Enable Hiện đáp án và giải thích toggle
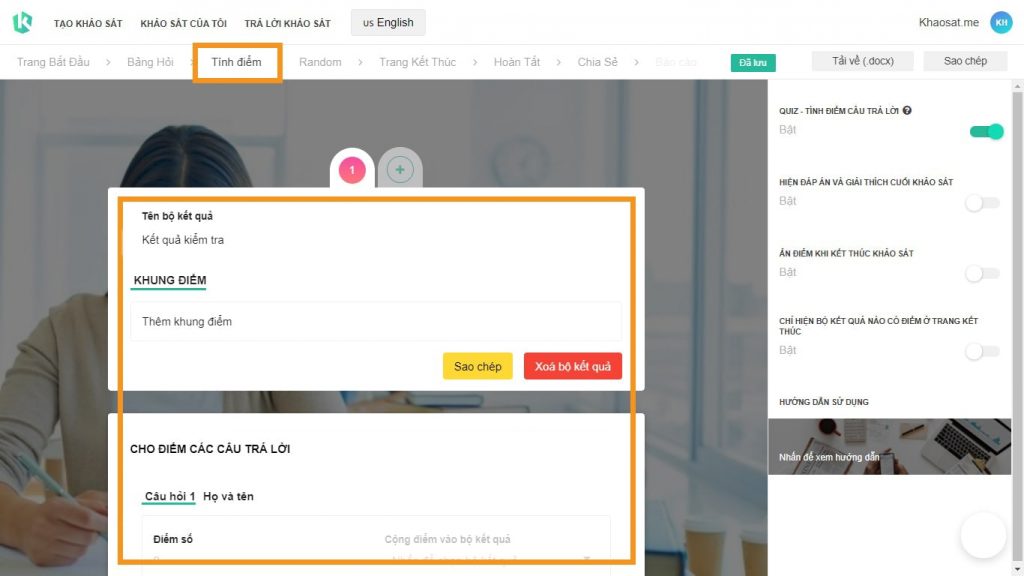 [x=982, y=202]
